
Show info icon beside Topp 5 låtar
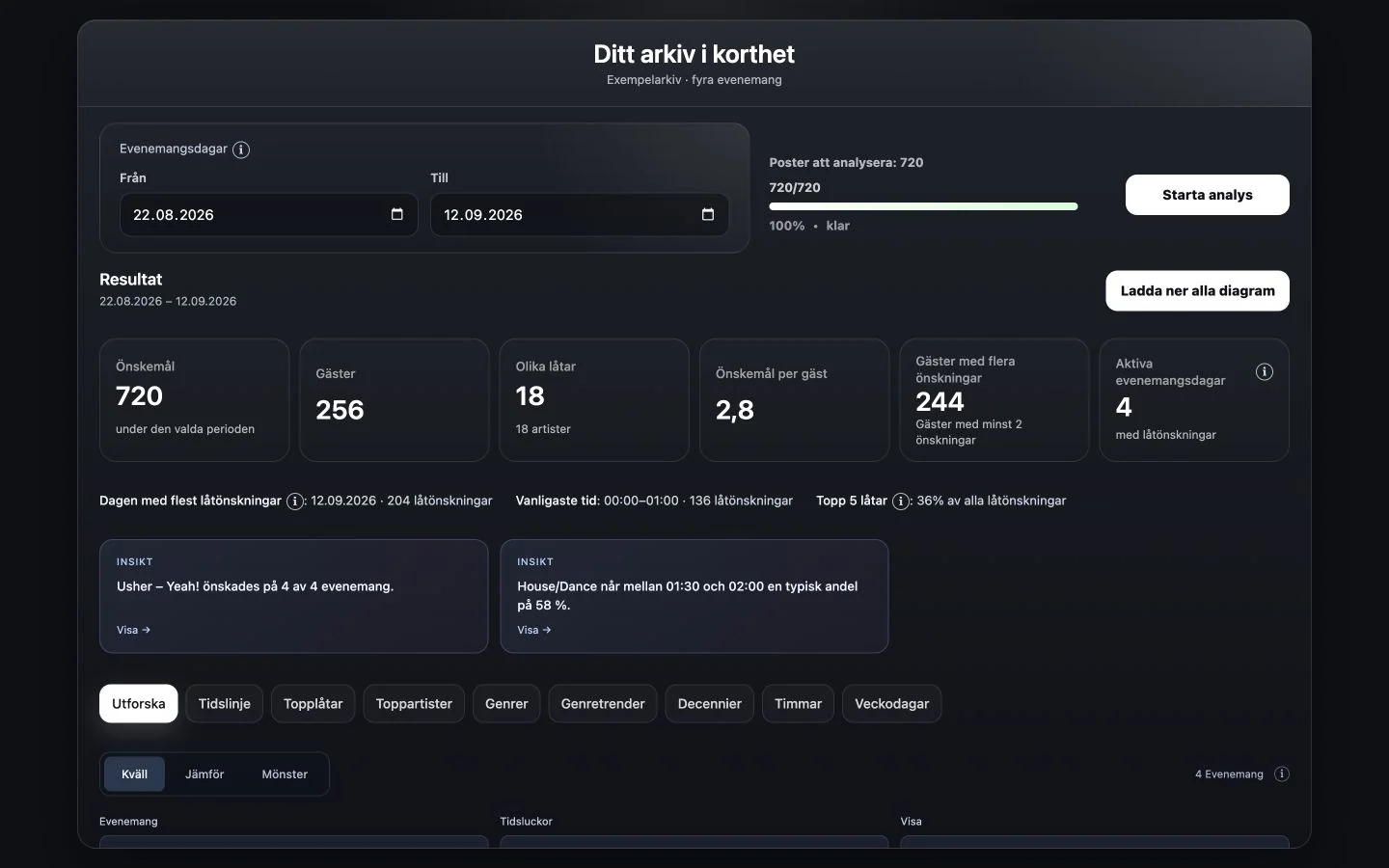click(900, 502)
